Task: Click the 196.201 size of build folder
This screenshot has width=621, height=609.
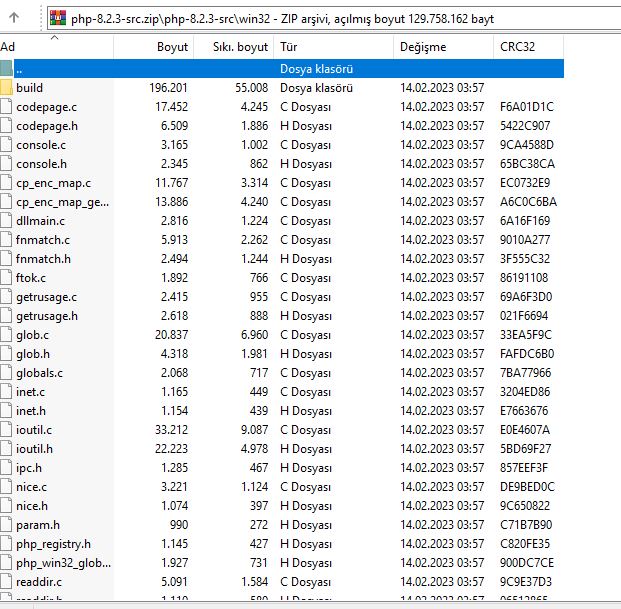Action: click(x=168, y=88)
